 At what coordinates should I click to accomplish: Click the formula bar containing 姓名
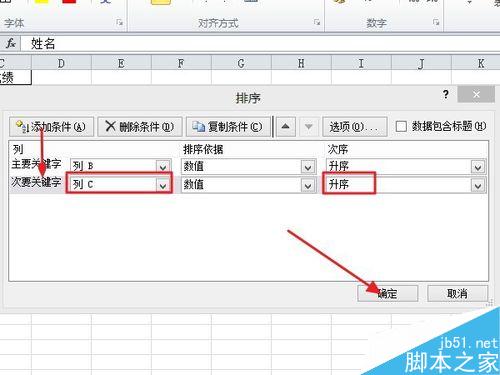260,44
